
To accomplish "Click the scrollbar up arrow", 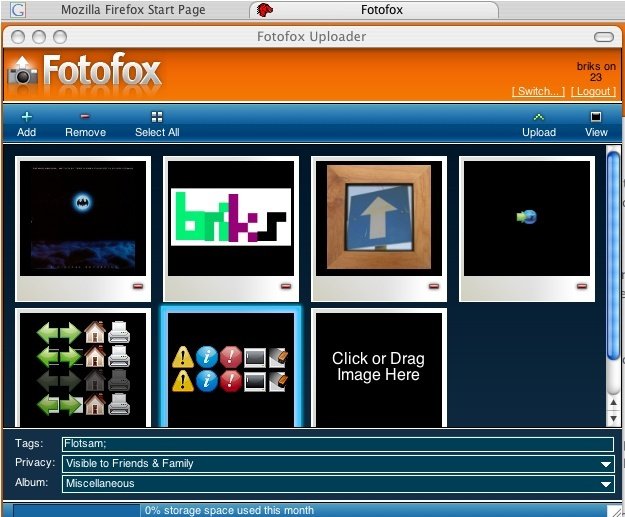I will pyautogui.click(x=614, y=403).
